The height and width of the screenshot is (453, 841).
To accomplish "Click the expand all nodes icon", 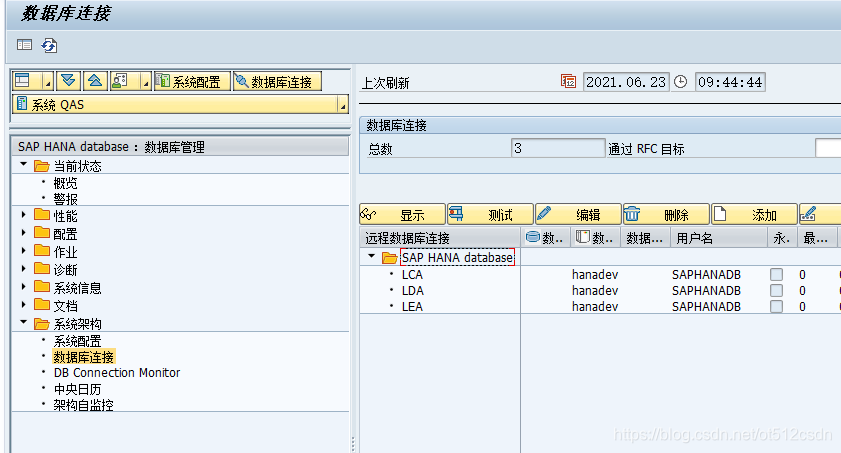I will [68, 81].
